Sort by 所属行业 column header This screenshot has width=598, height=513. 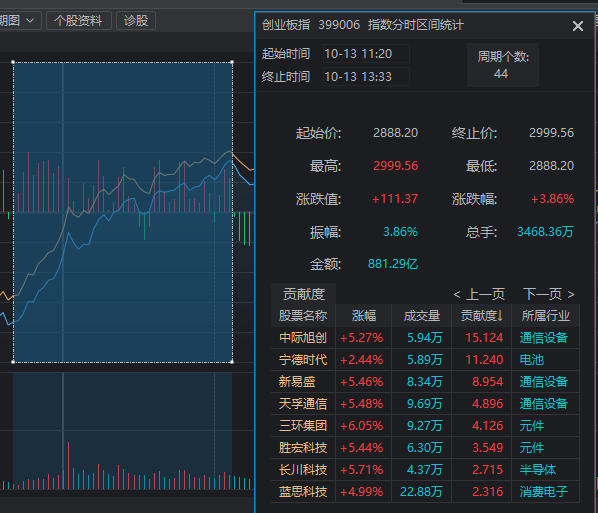click(x=546, y=316)
